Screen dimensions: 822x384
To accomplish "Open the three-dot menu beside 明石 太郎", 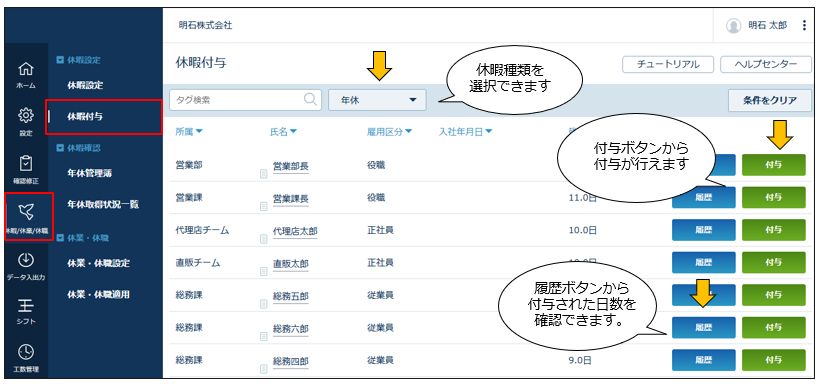I will 804,25.
